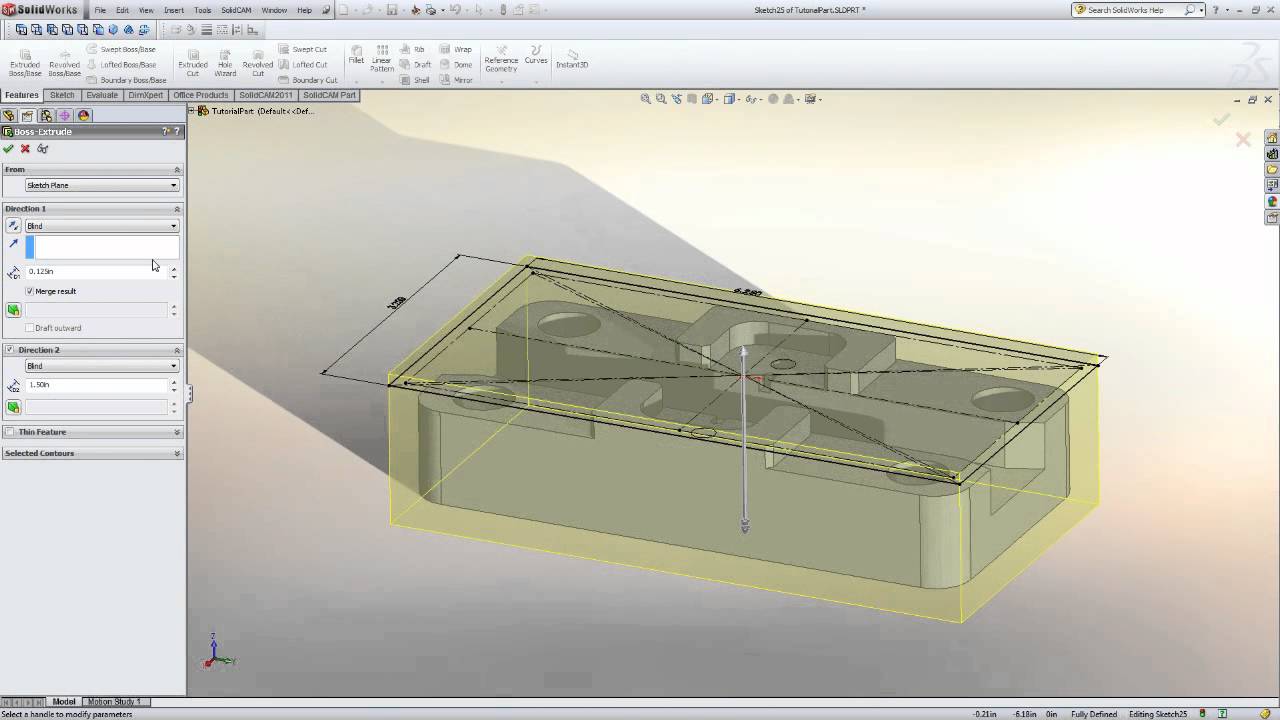The image size is (1280, 720).
Task: Open Appearances task pane color-wheel icon
Action: 1272,202
